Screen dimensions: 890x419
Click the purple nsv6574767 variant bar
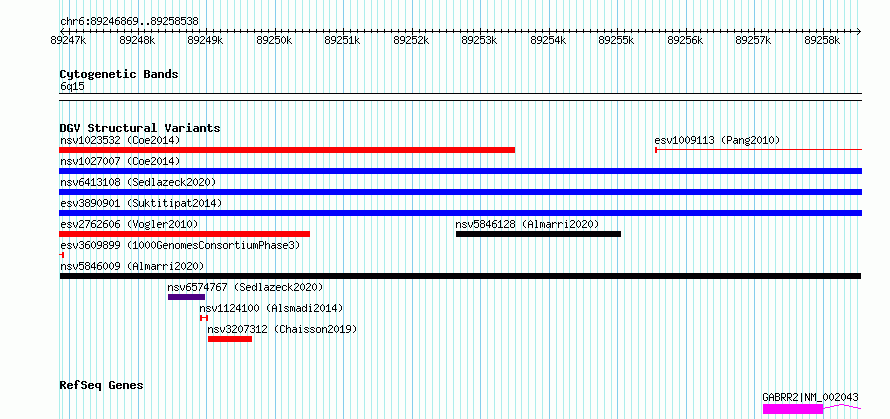pyautogui.click(x=186, y=297)
